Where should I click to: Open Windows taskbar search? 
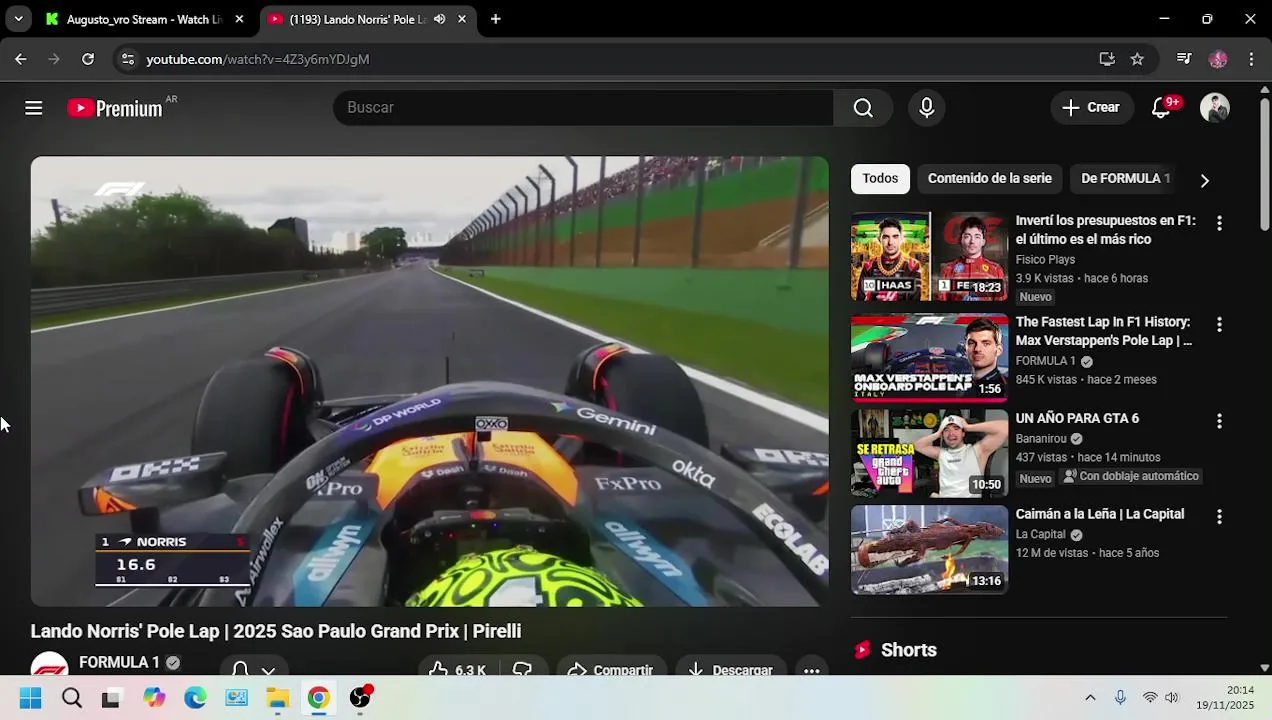point(72,698)
